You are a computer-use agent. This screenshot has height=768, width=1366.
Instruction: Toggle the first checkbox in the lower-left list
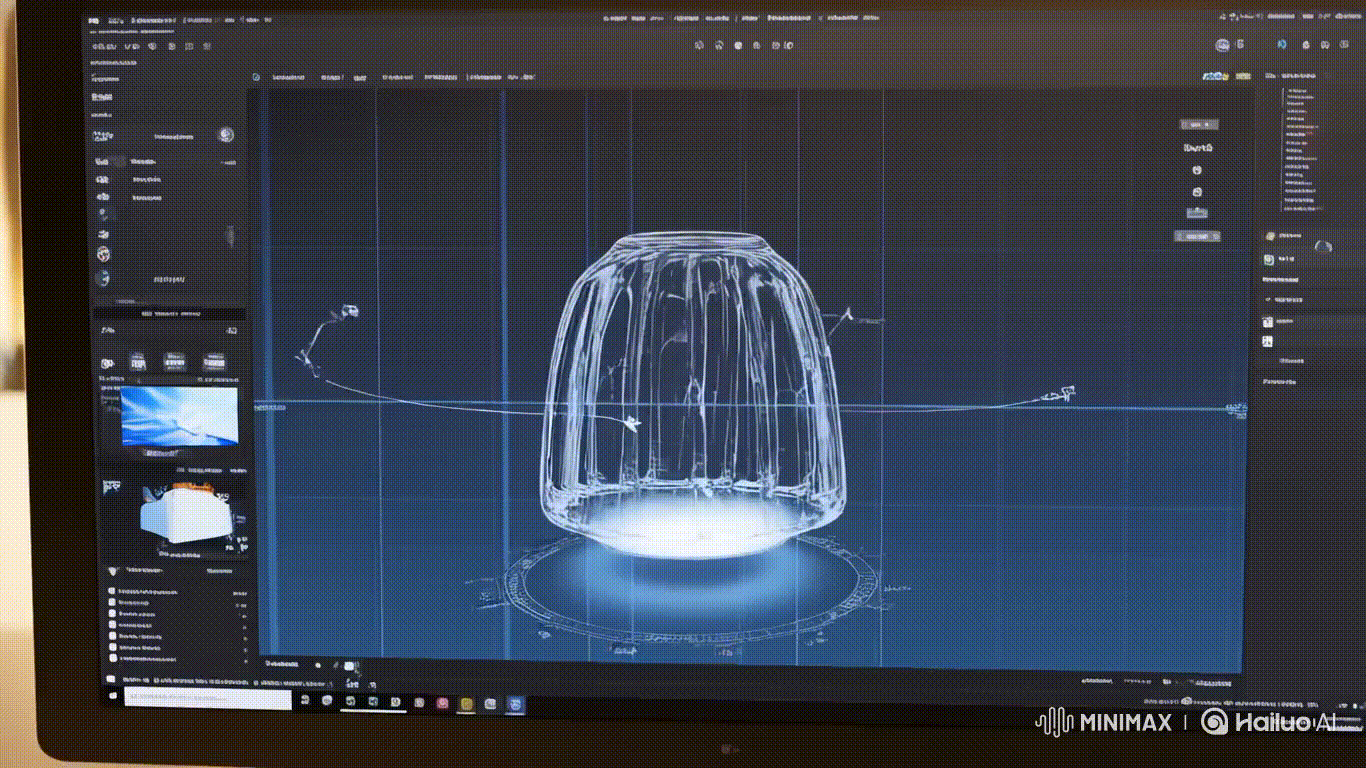112,590
